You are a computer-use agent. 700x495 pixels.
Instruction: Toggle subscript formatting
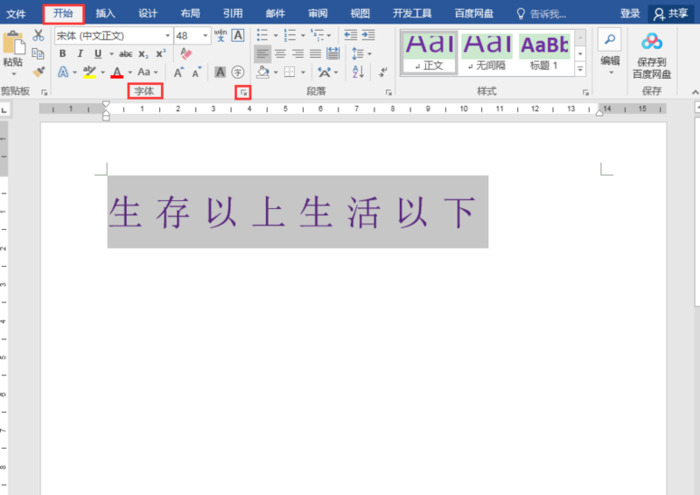click(143, 54)
